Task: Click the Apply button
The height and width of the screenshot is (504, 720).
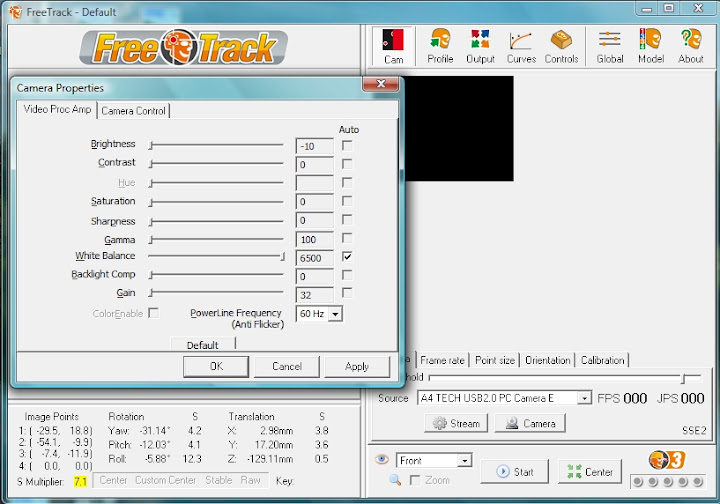Action: pos(356,367)
